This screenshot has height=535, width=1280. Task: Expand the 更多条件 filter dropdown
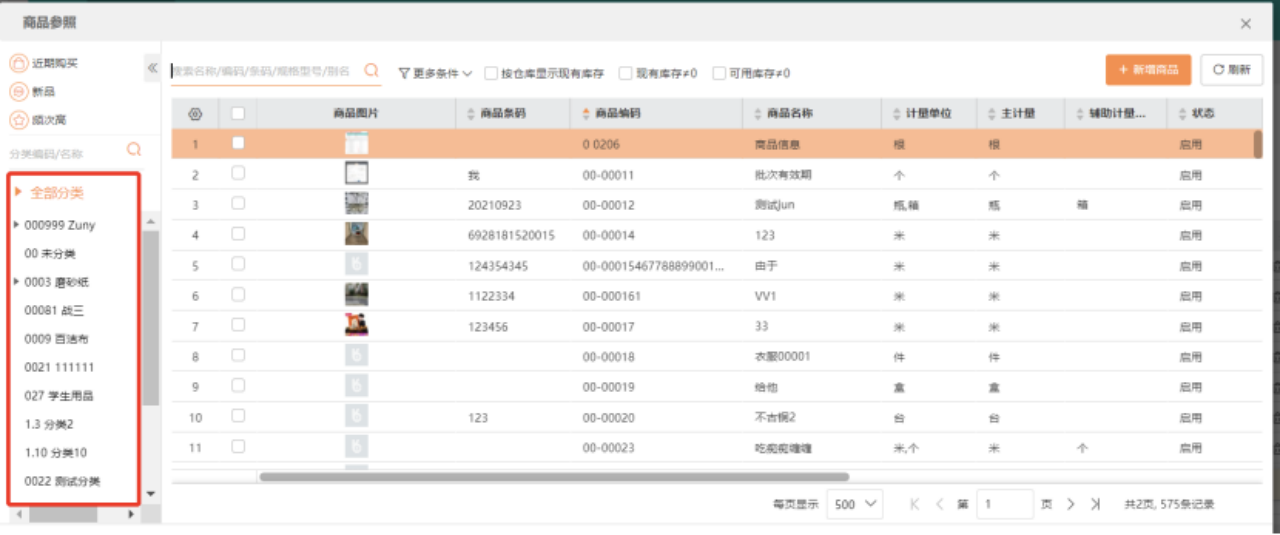pyautogui.click(x=435, y=73)
